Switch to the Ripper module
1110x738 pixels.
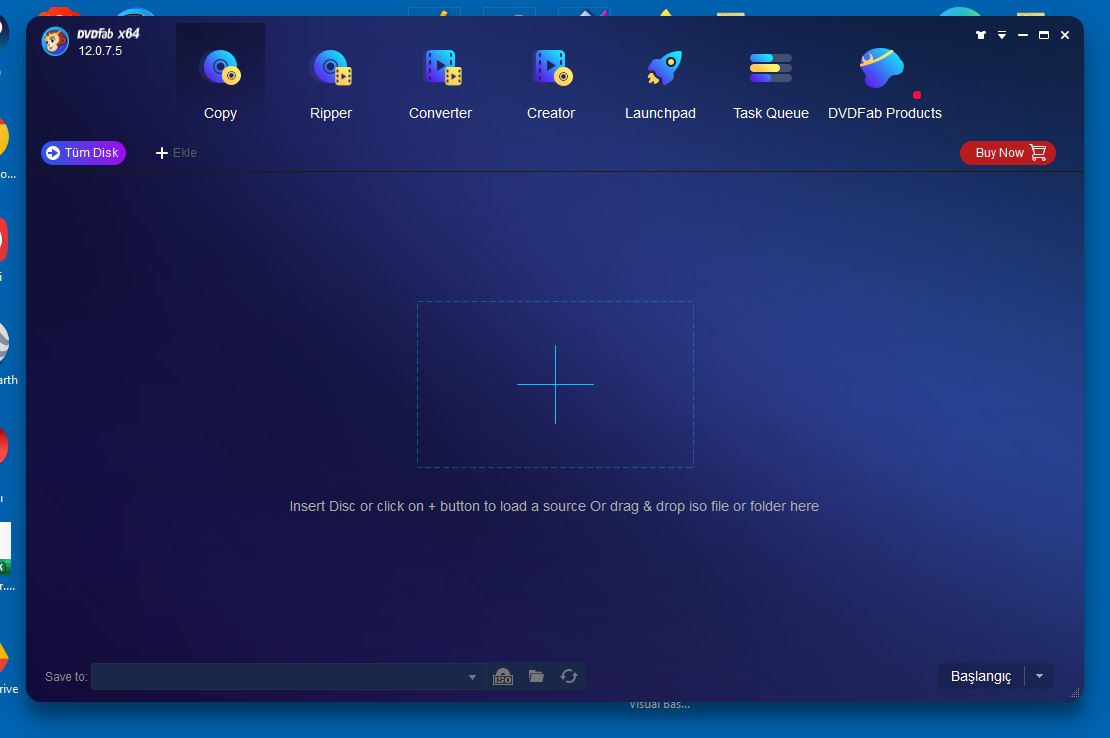[x=331, y=83]
